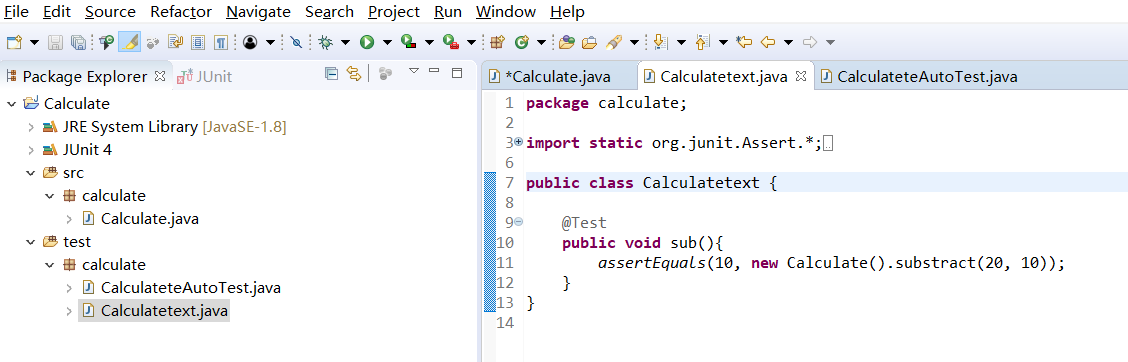Click the Save icon

[55, 42]
